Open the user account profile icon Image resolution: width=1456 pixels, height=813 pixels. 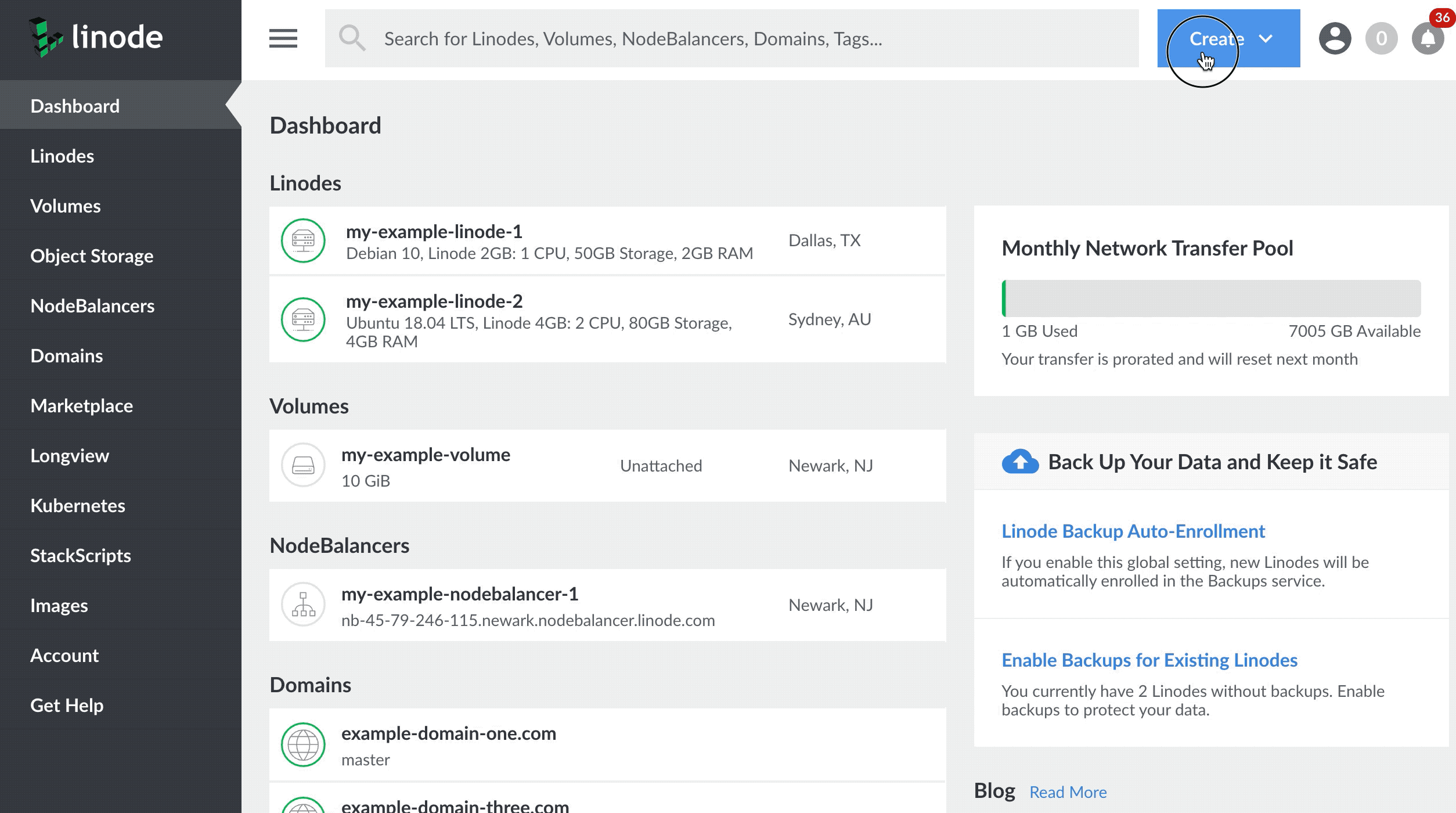click(1335, 38)
